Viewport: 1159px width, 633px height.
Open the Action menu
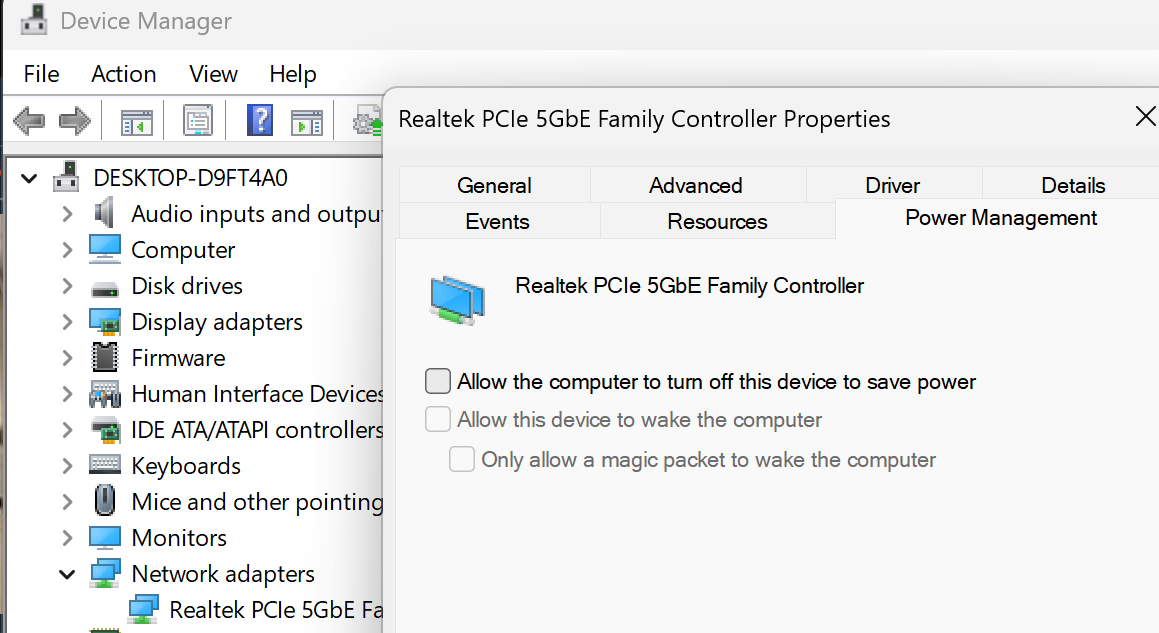123,74
